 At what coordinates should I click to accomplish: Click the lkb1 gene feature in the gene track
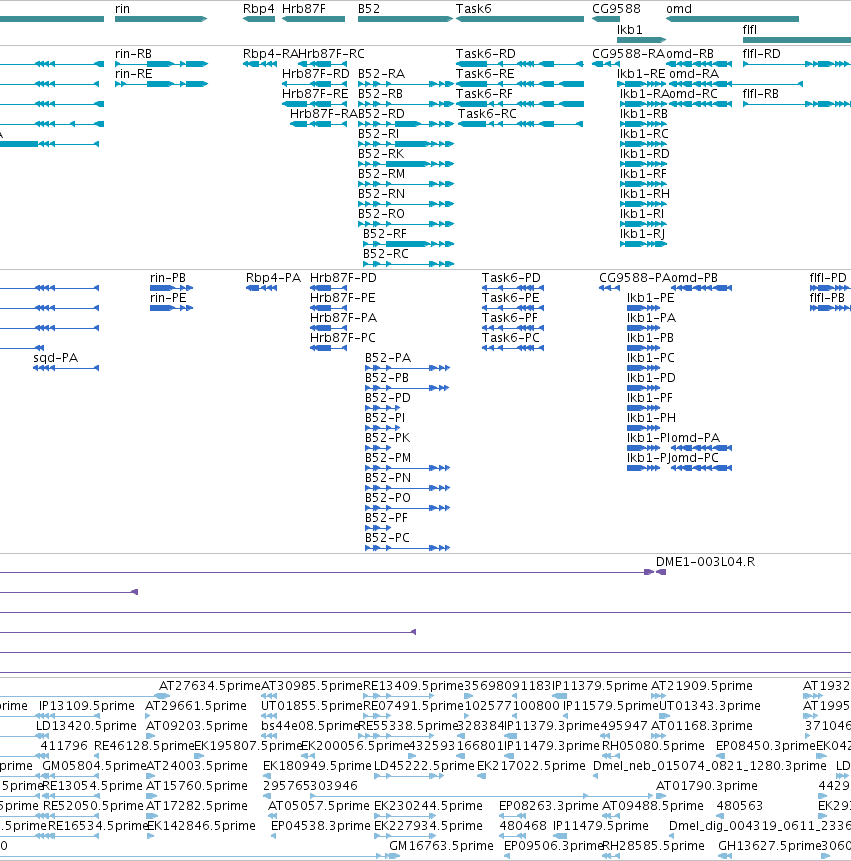(x=642, y=40)
